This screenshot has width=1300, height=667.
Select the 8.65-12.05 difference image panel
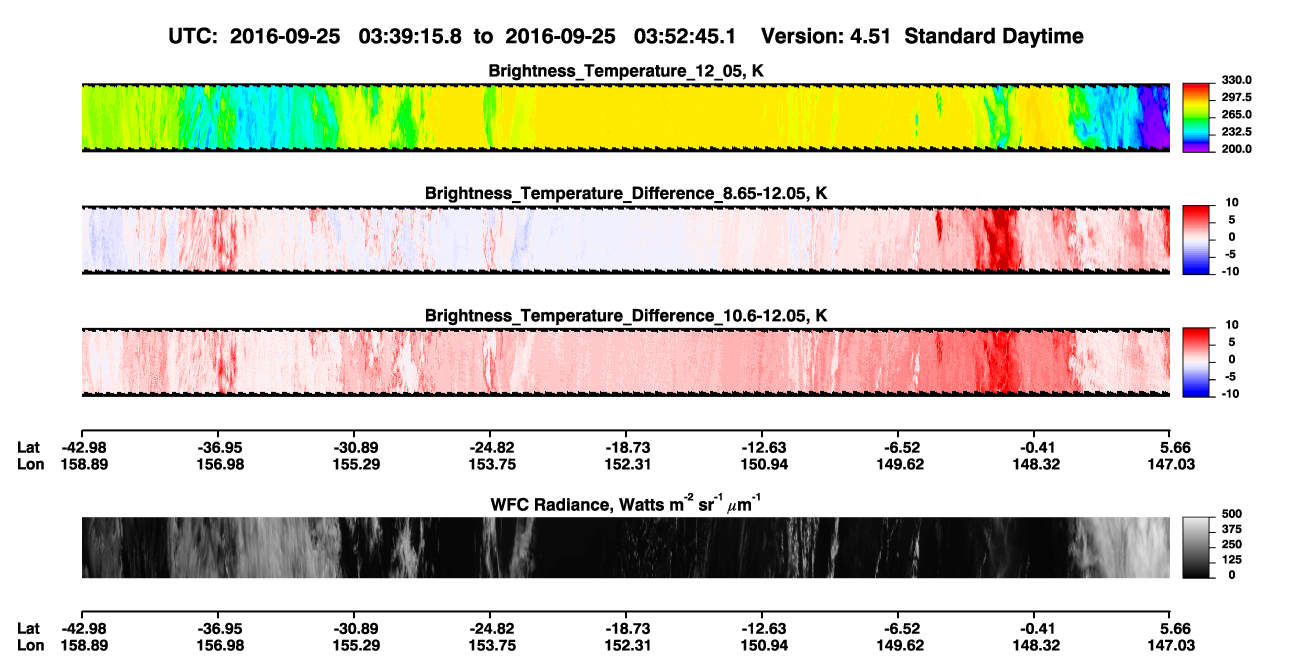click(625, 240)
